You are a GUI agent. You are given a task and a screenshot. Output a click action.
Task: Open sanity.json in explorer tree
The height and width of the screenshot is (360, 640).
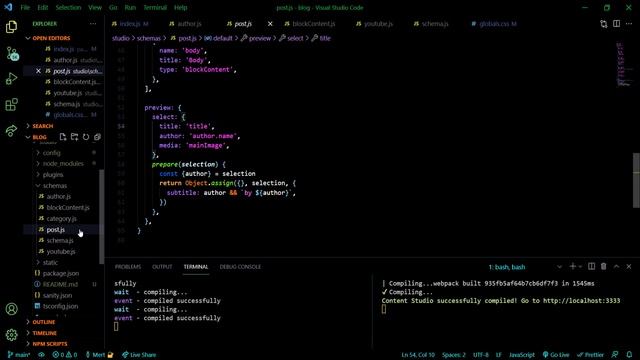tap(57, 296)
